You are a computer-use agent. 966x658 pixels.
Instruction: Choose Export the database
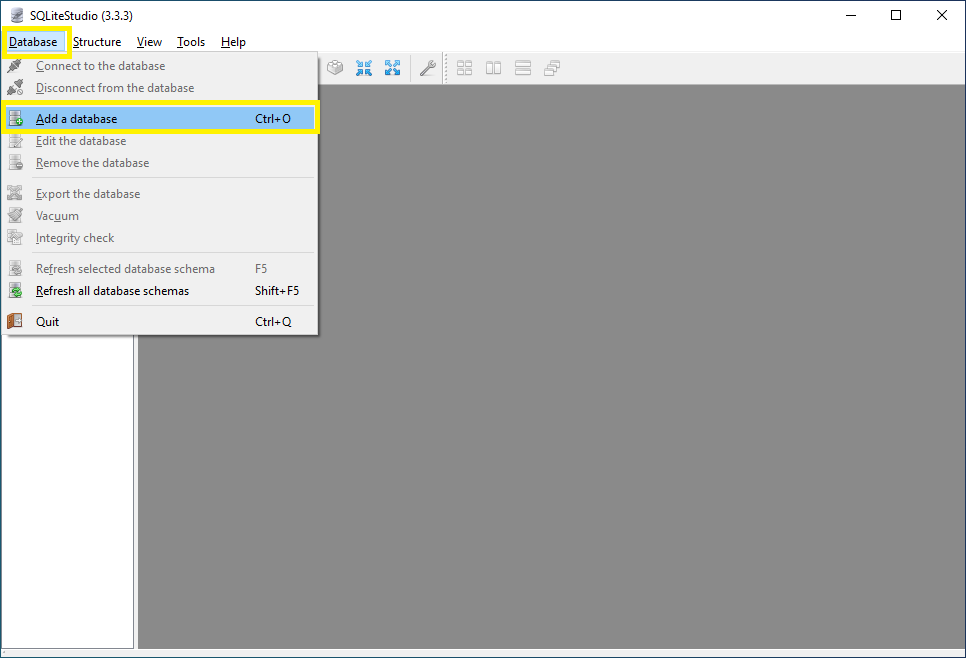[160, 194]
